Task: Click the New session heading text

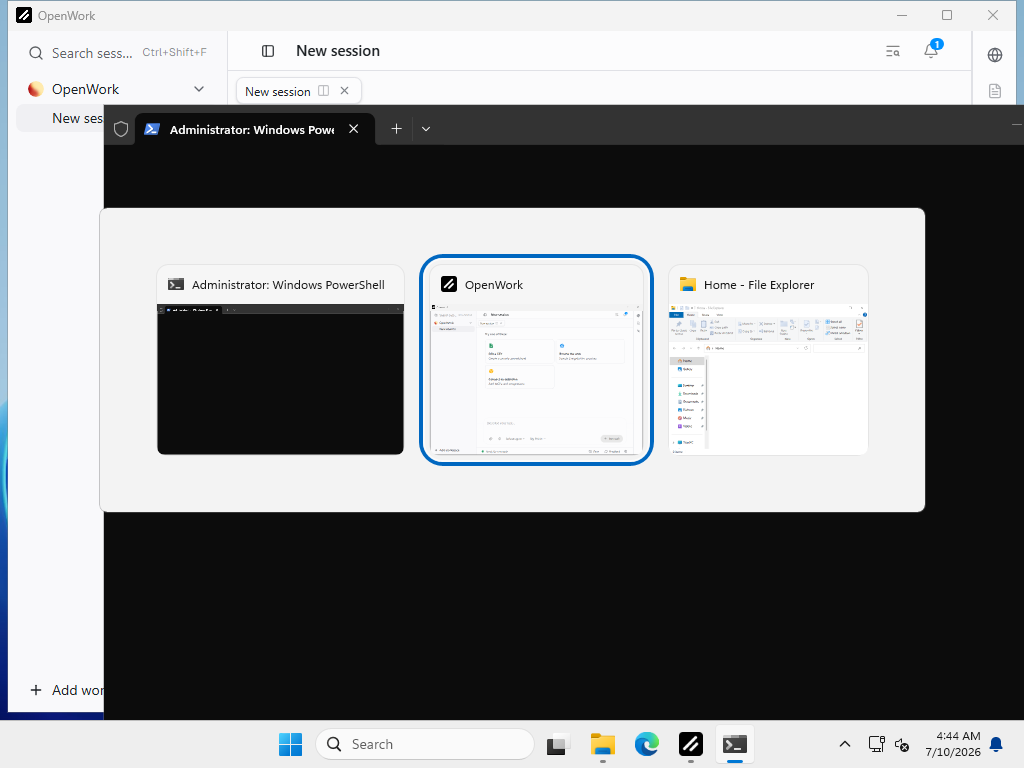Action: coord(338,51)
